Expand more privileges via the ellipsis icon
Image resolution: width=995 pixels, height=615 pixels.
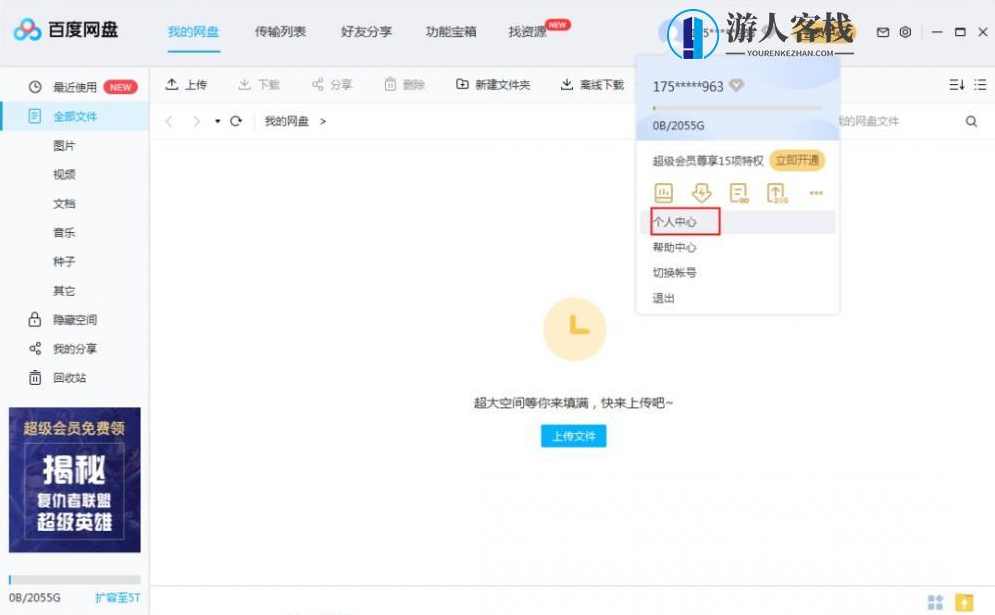[x=816, y=193]
